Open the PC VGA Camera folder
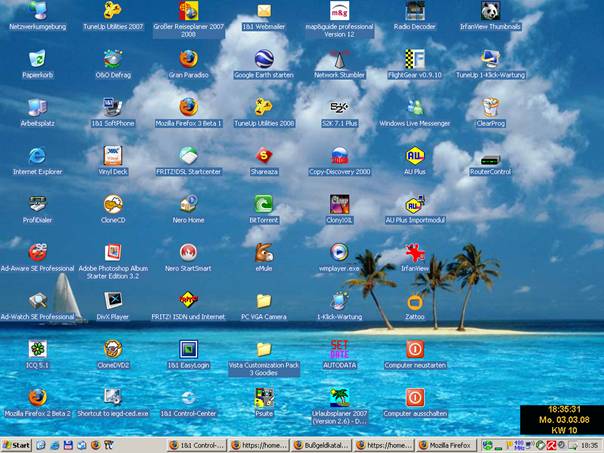This screenshot has width=604, height=453. 263,301
